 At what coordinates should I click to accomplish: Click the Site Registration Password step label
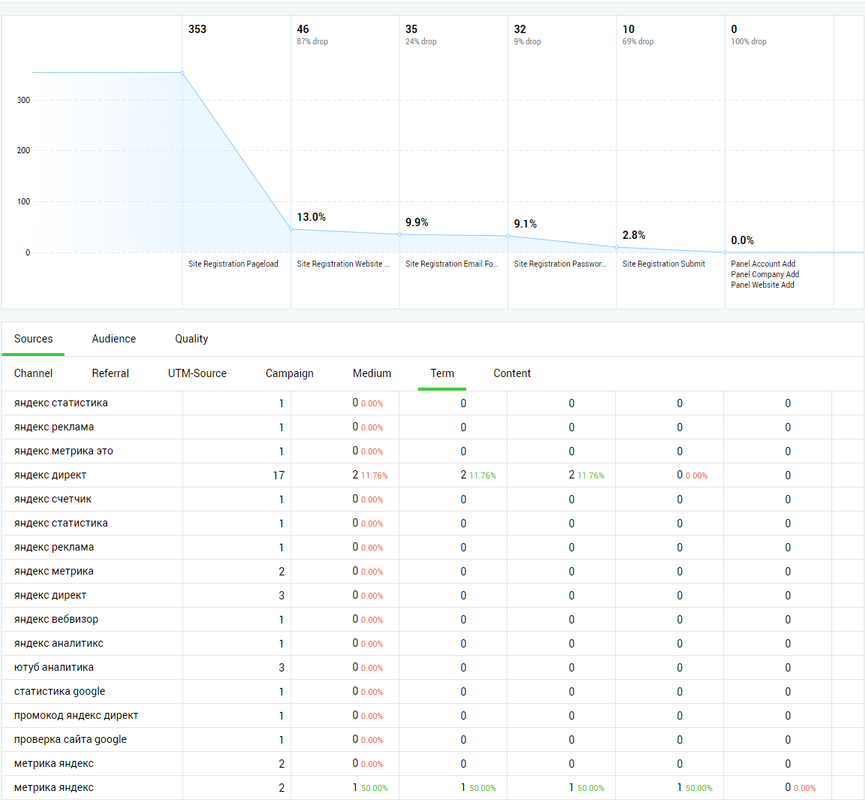point(560,264)
